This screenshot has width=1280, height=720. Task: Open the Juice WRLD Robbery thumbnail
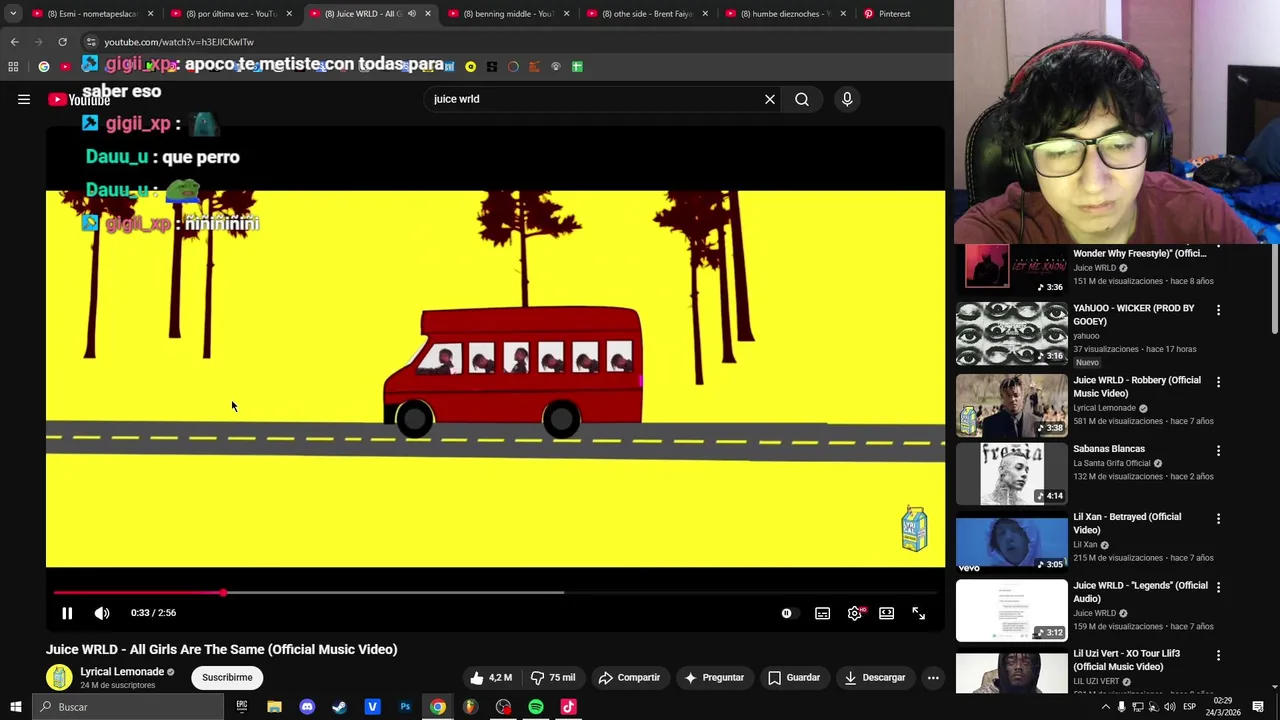1012,406
